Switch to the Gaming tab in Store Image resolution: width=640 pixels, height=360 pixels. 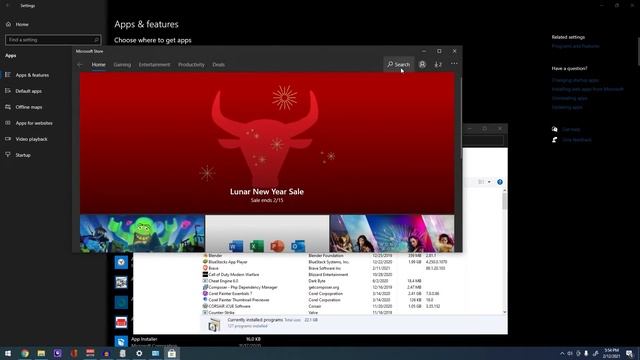(x=122, y=64)
